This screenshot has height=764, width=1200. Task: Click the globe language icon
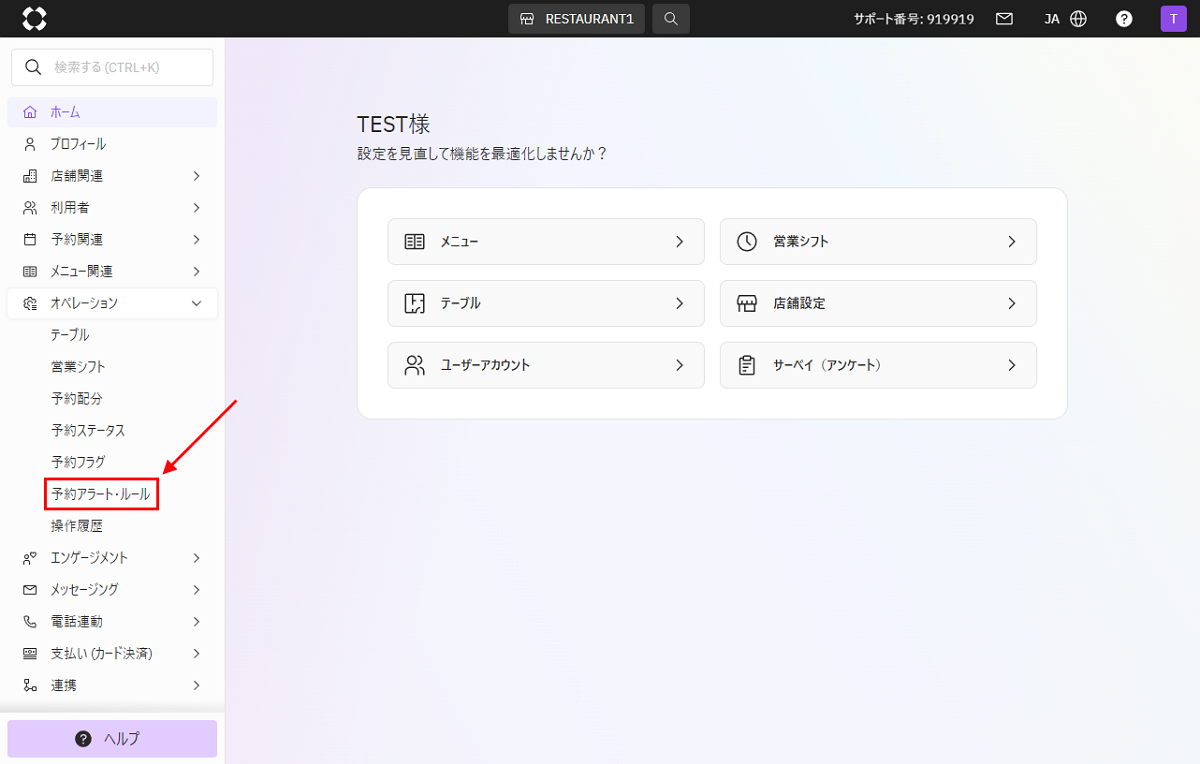[x=1078, y=19]
